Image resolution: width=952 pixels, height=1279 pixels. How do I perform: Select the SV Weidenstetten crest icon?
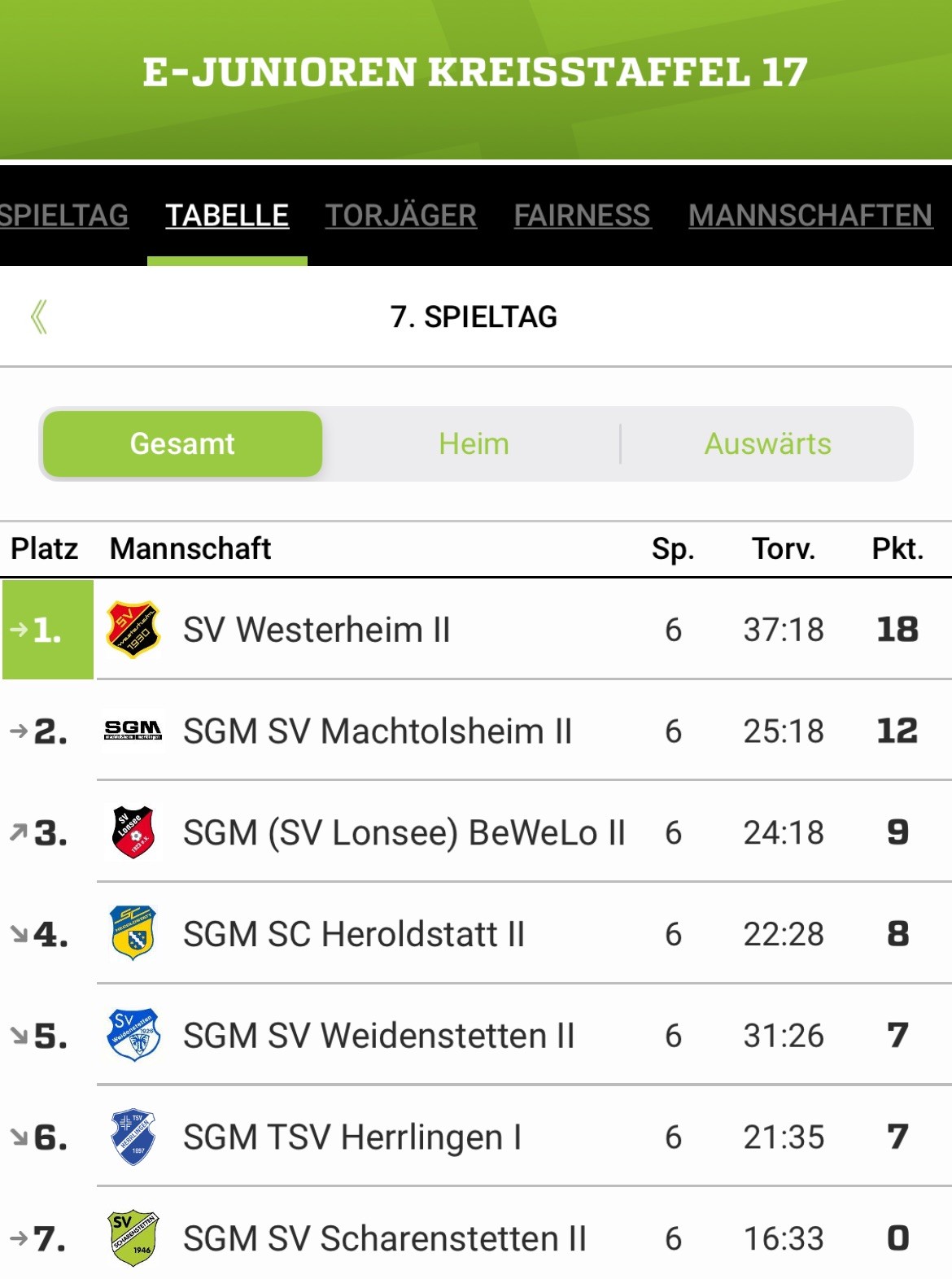tap(133, 1035)
